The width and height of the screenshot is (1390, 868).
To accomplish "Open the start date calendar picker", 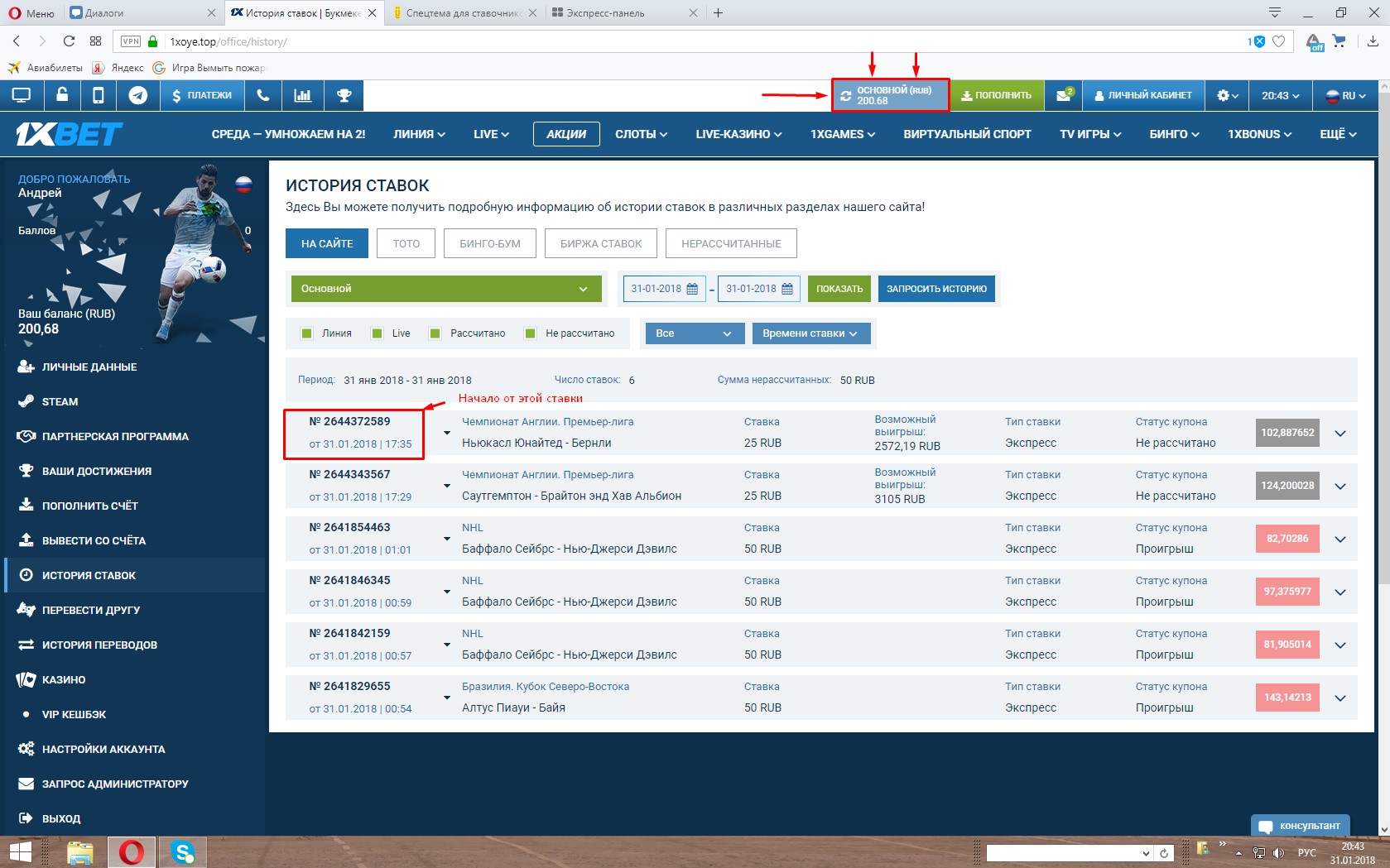I will 692,289.
